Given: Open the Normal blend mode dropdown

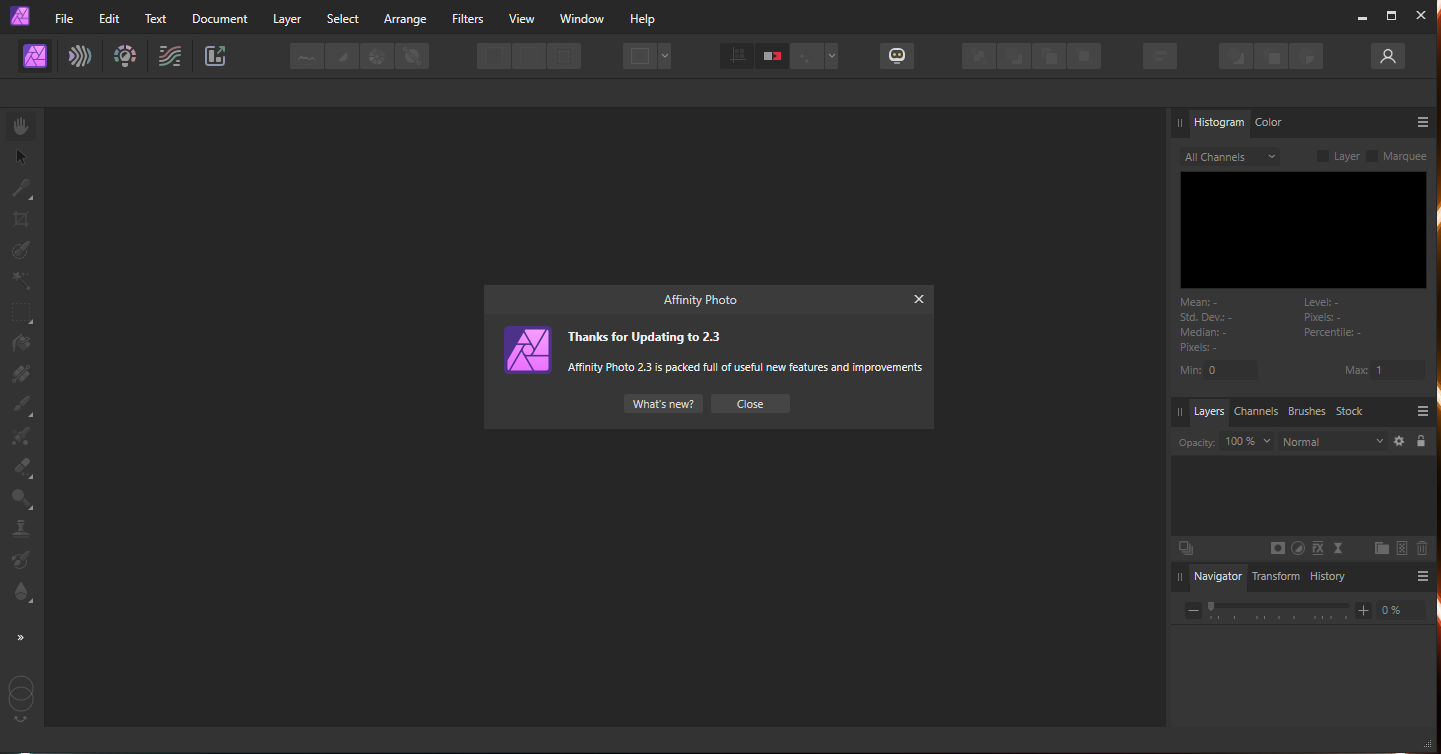Looking at the screenshot, I should [x=1333, y=441].
